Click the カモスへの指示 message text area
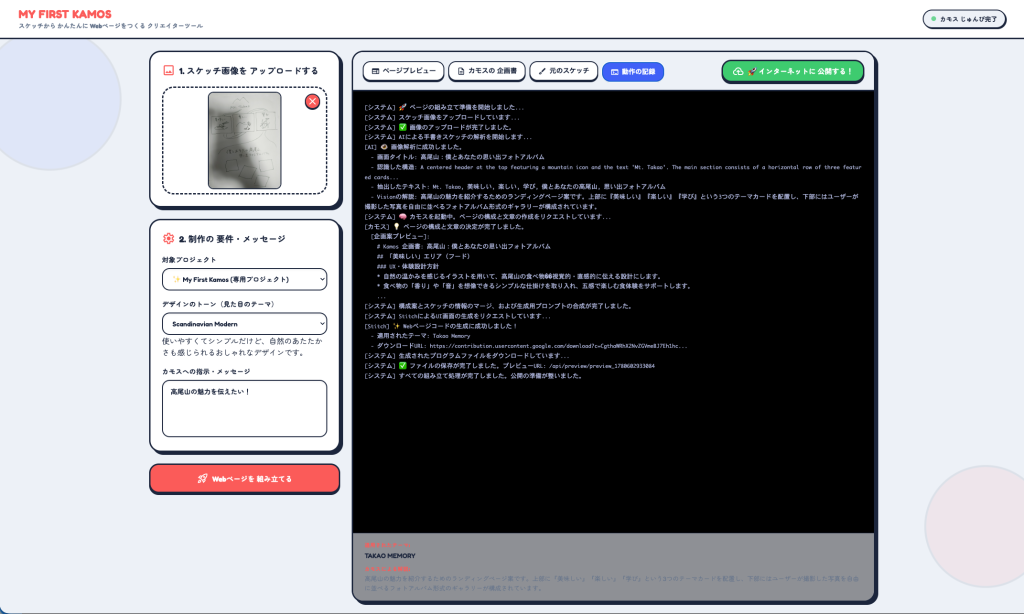 (244, 409)
